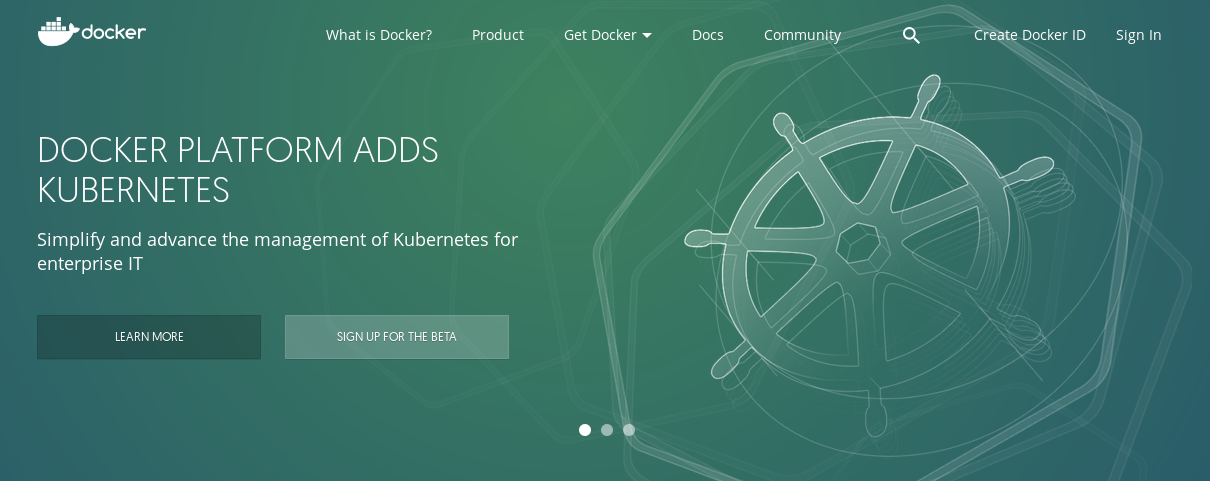Switch to the second carousel slide dot

tap(607, 430)
